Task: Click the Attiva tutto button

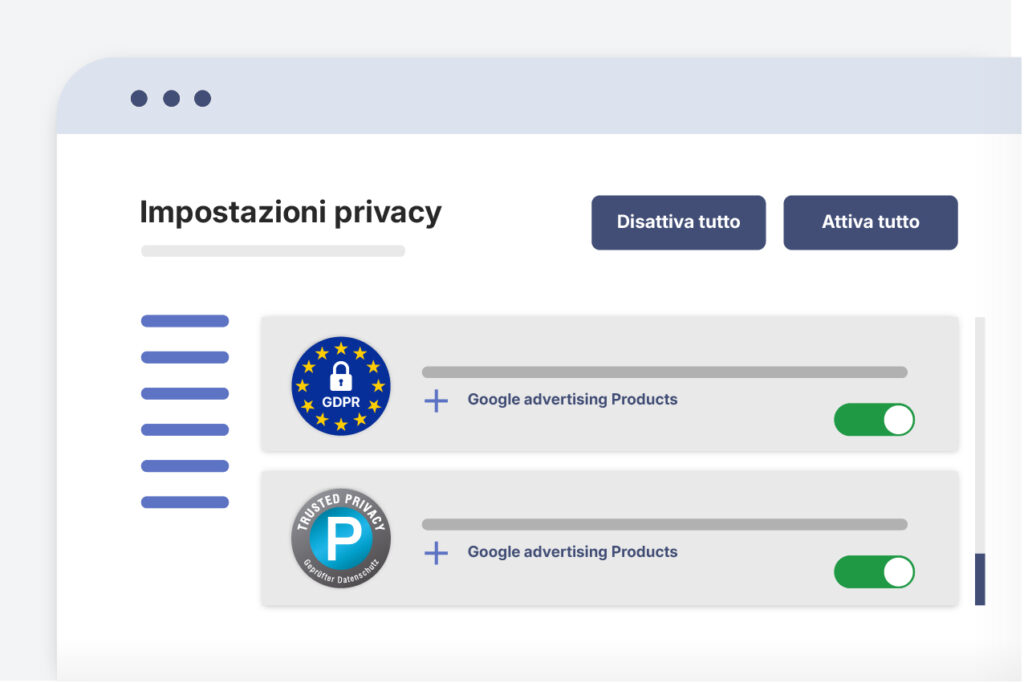Action: (871, 223)
